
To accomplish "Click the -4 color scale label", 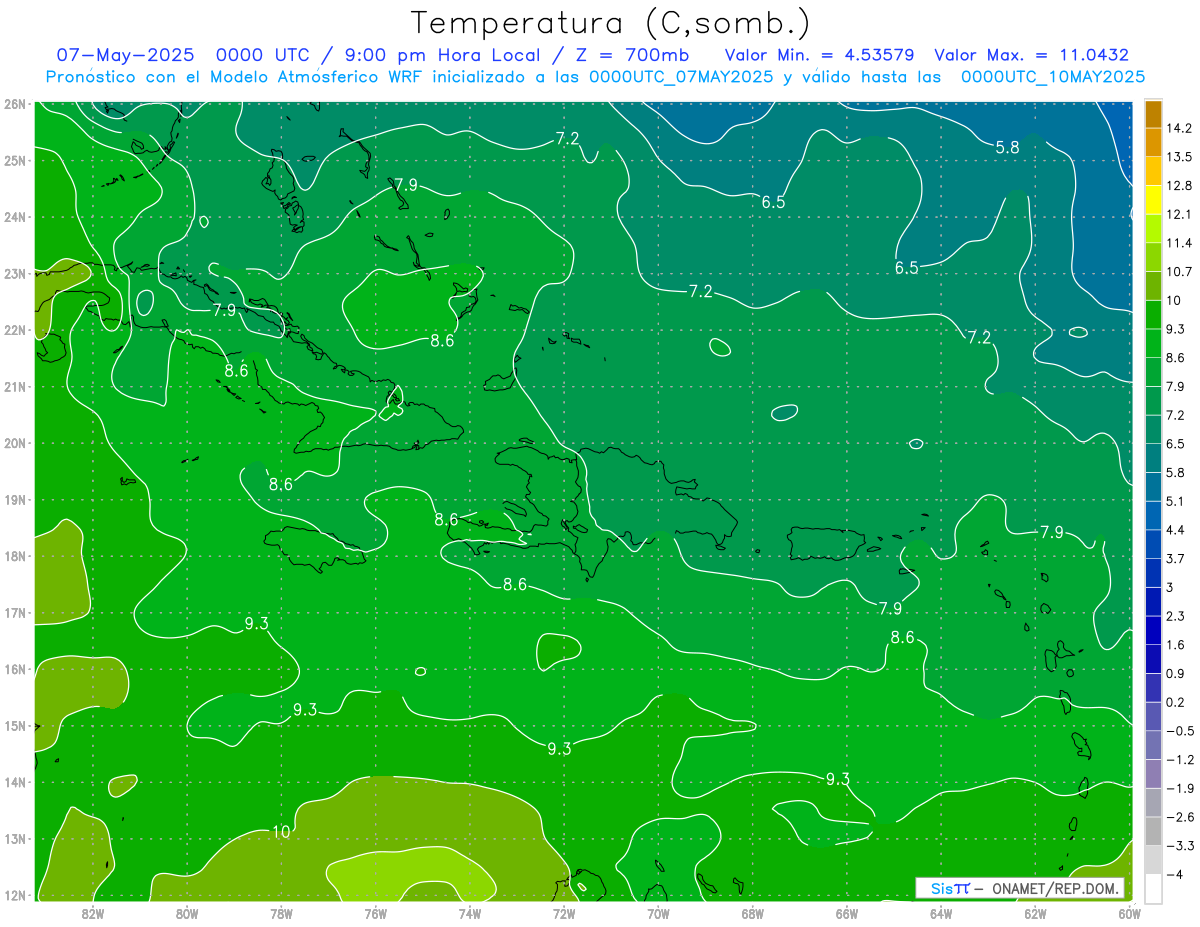I will pyautogui.click(x=1174, y=874).
